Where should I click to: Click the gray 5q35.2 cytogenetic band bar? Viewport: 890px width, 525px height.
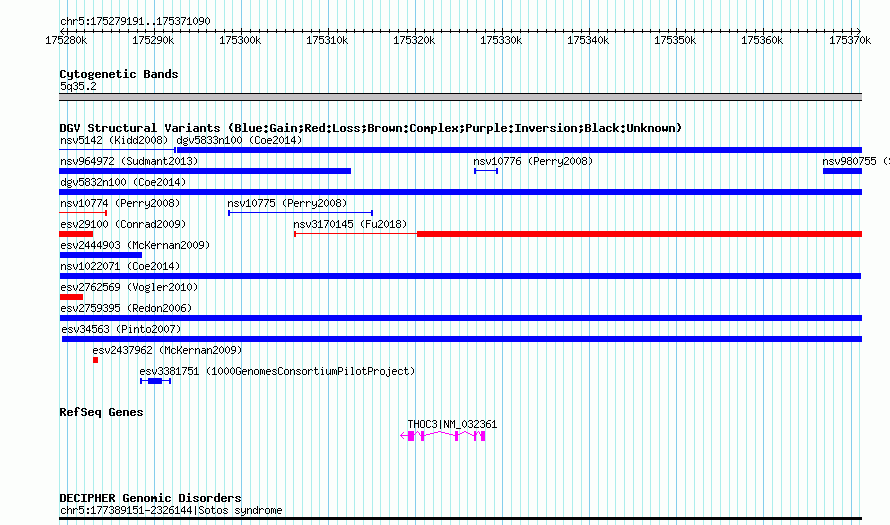[460, 97]
